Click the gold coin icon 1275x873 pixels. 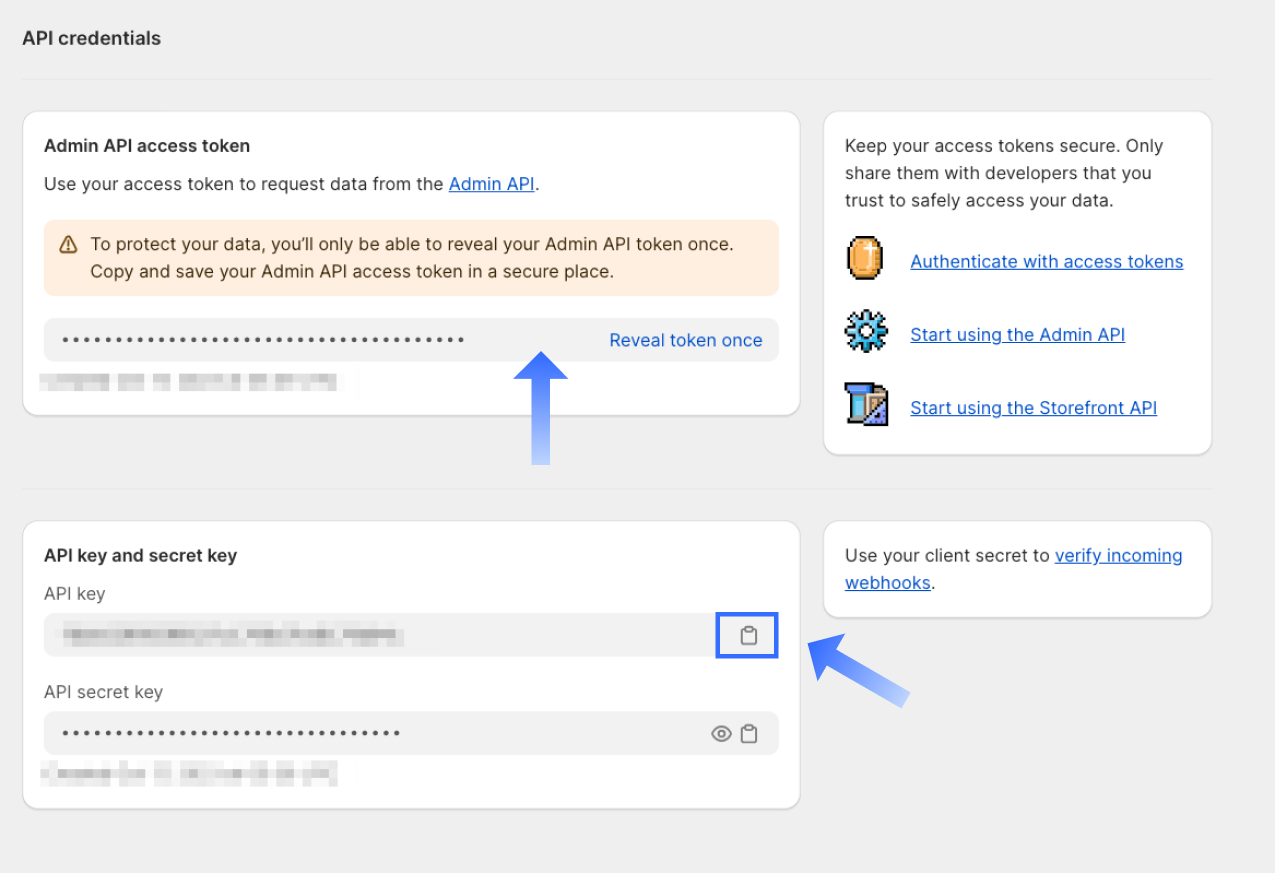[x=865, y=259]
